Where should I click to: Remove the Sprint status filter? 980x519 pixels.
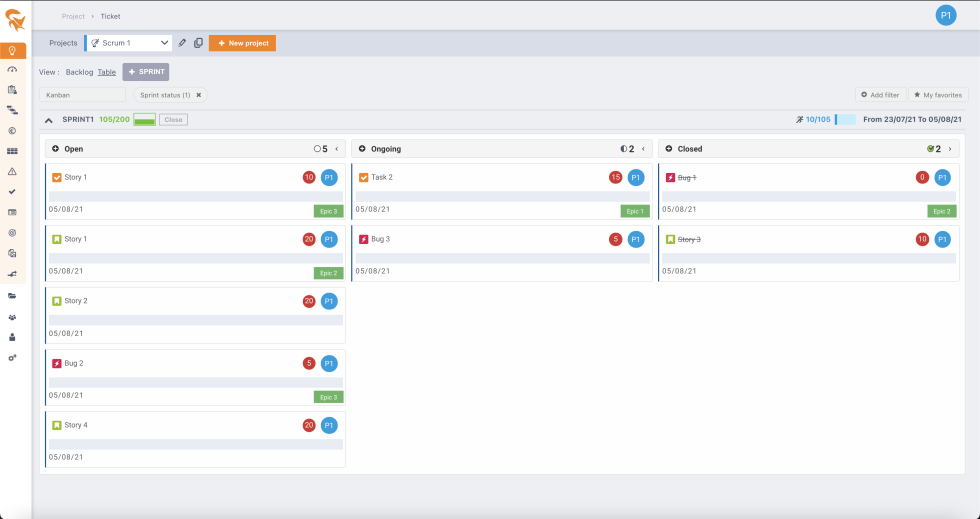click(198, 95)
